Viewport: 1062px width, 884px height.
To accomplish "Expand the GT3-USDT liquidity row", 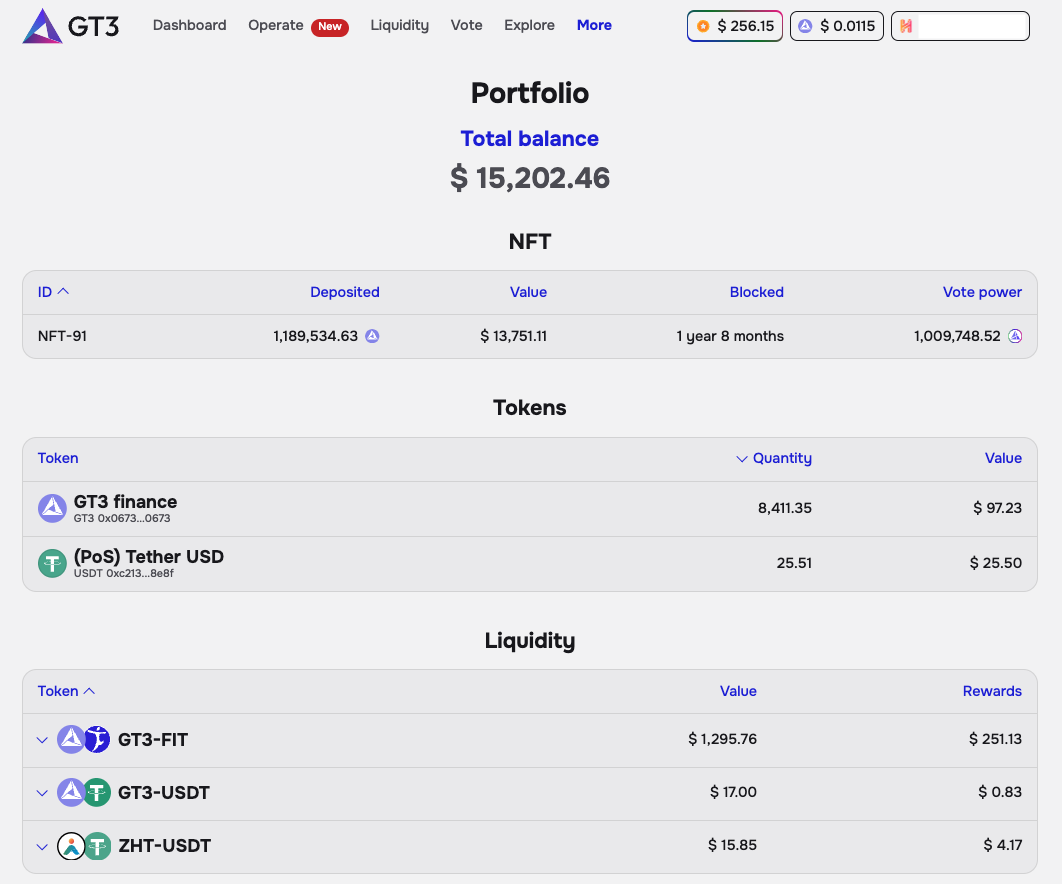I will [x=42, y=793].
